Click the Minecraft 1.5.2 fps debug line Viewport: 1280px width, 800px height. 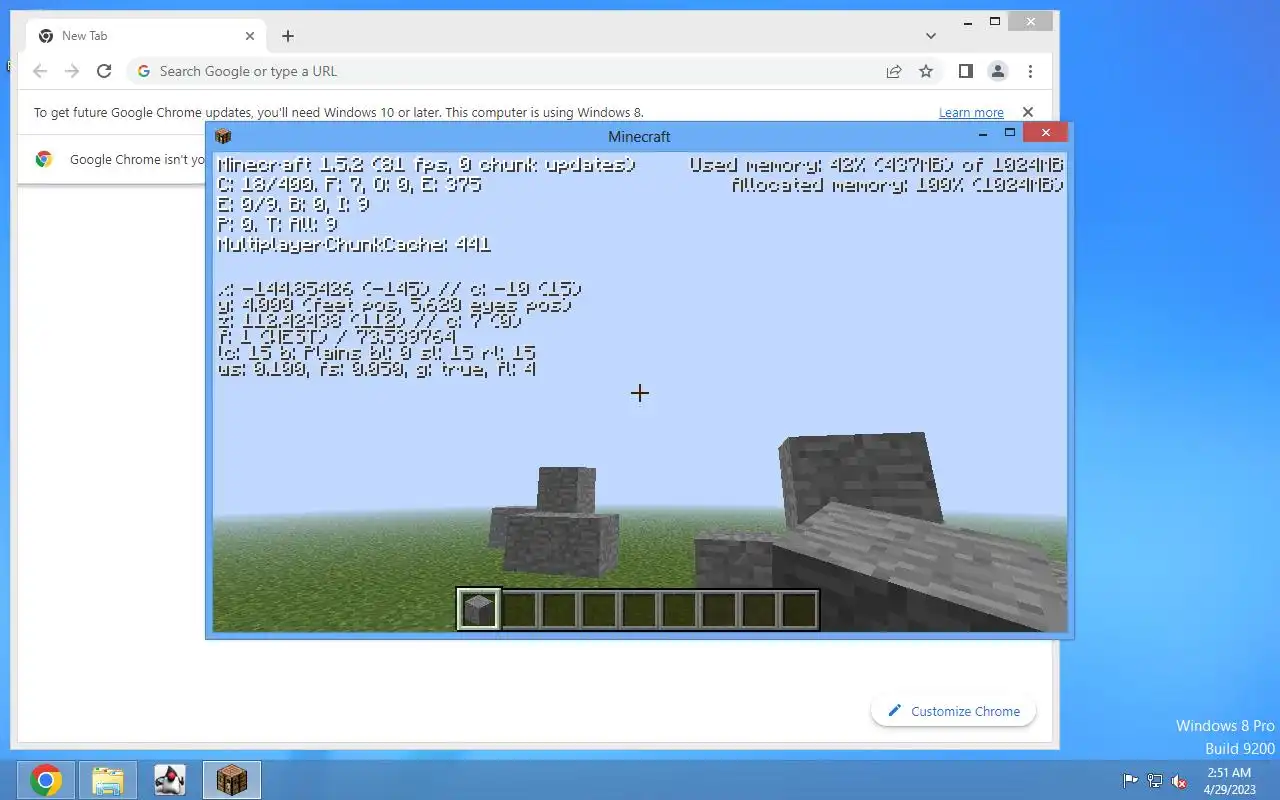click(426, 165)
